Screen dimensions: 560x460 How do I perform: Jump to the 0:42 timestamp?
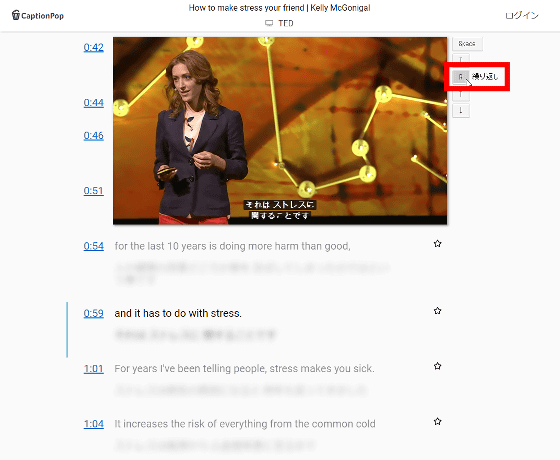pos(94,47)
